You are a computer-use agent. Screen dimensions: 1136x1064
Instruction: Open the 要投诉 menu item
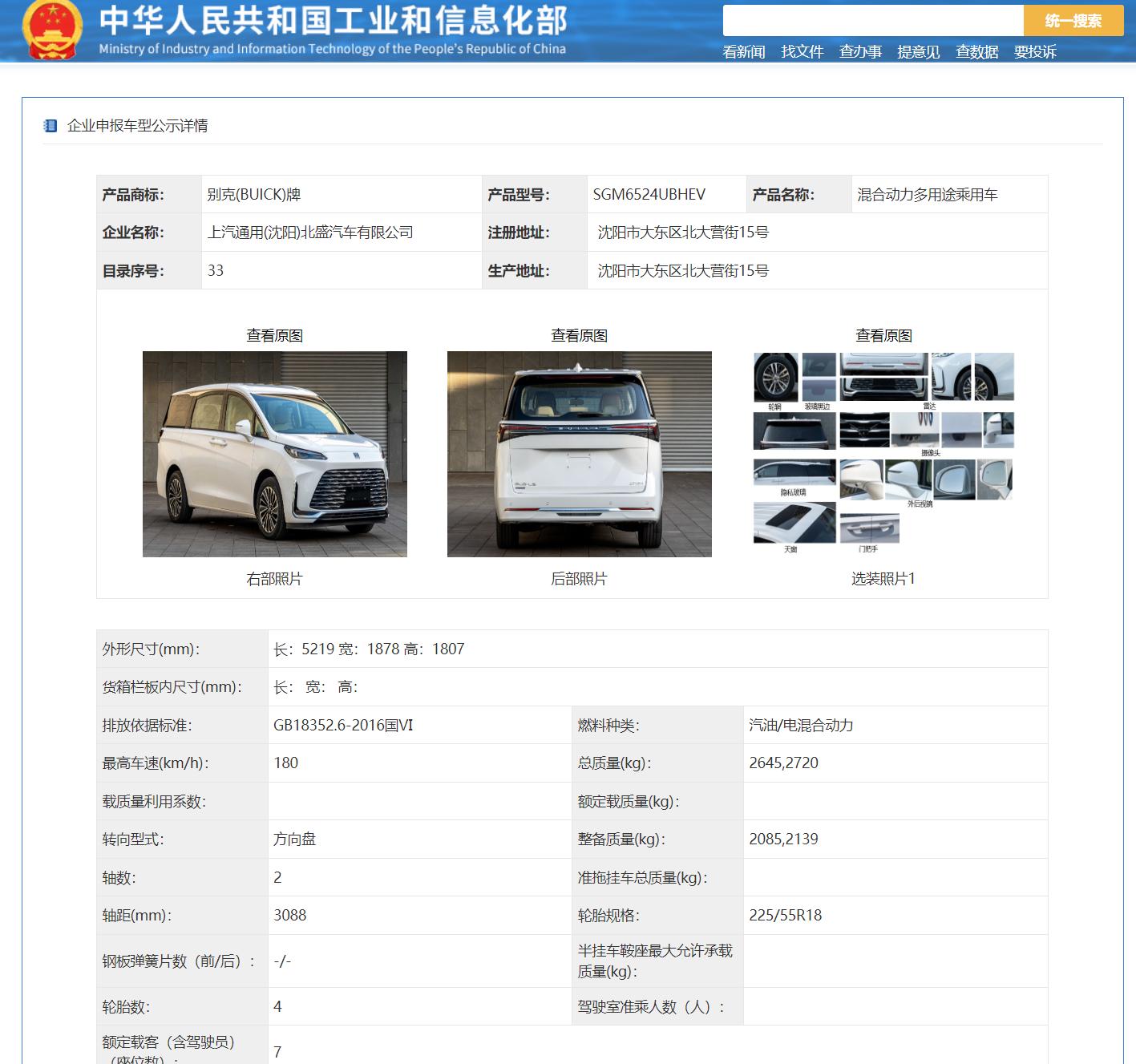(x=1035, y=52)
